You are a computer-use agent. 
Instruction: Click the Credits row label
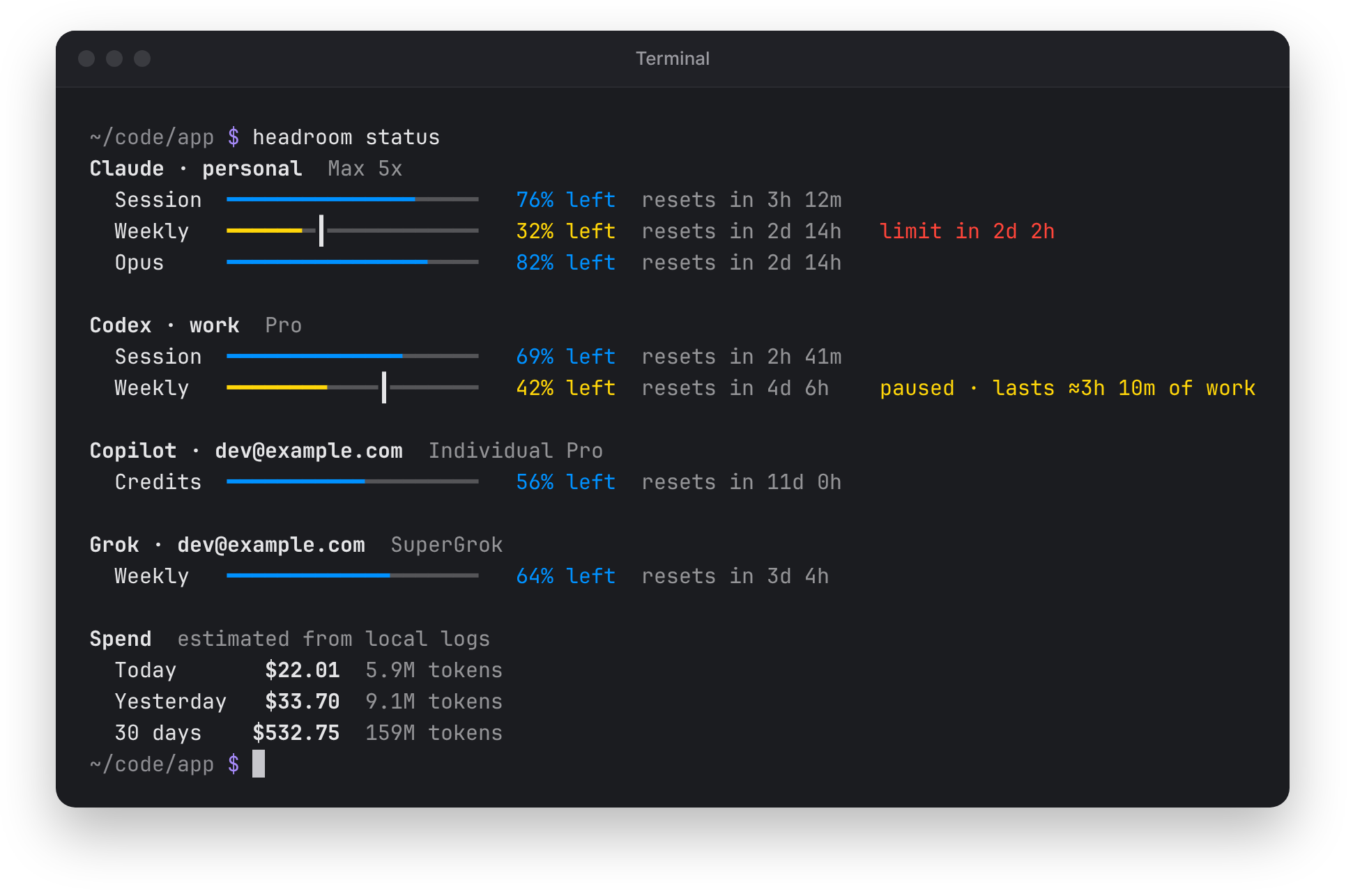pyautogui.click(x=158, y=482)
